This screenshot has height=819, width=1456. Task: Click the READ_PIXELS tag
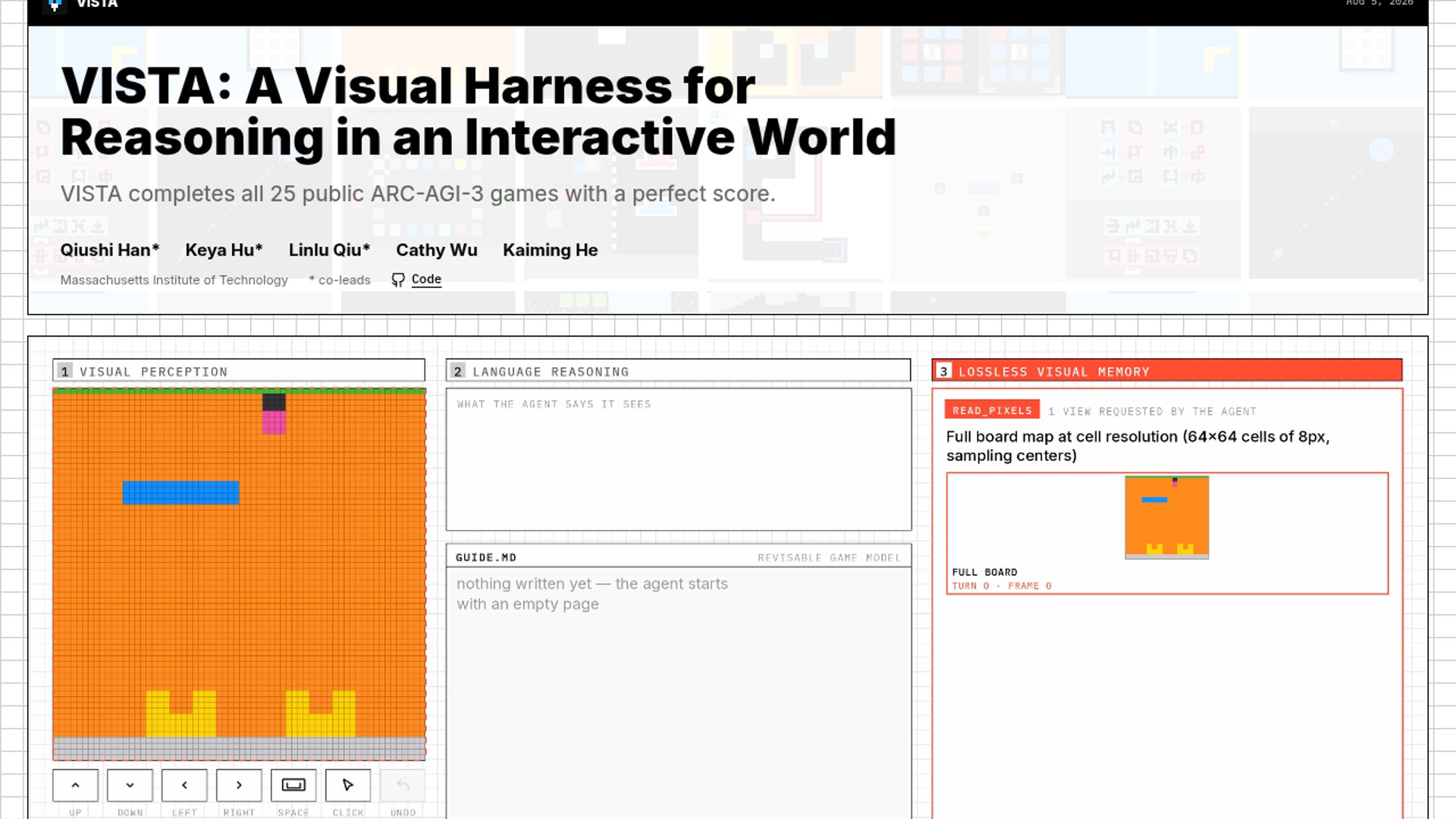[992, 410]
